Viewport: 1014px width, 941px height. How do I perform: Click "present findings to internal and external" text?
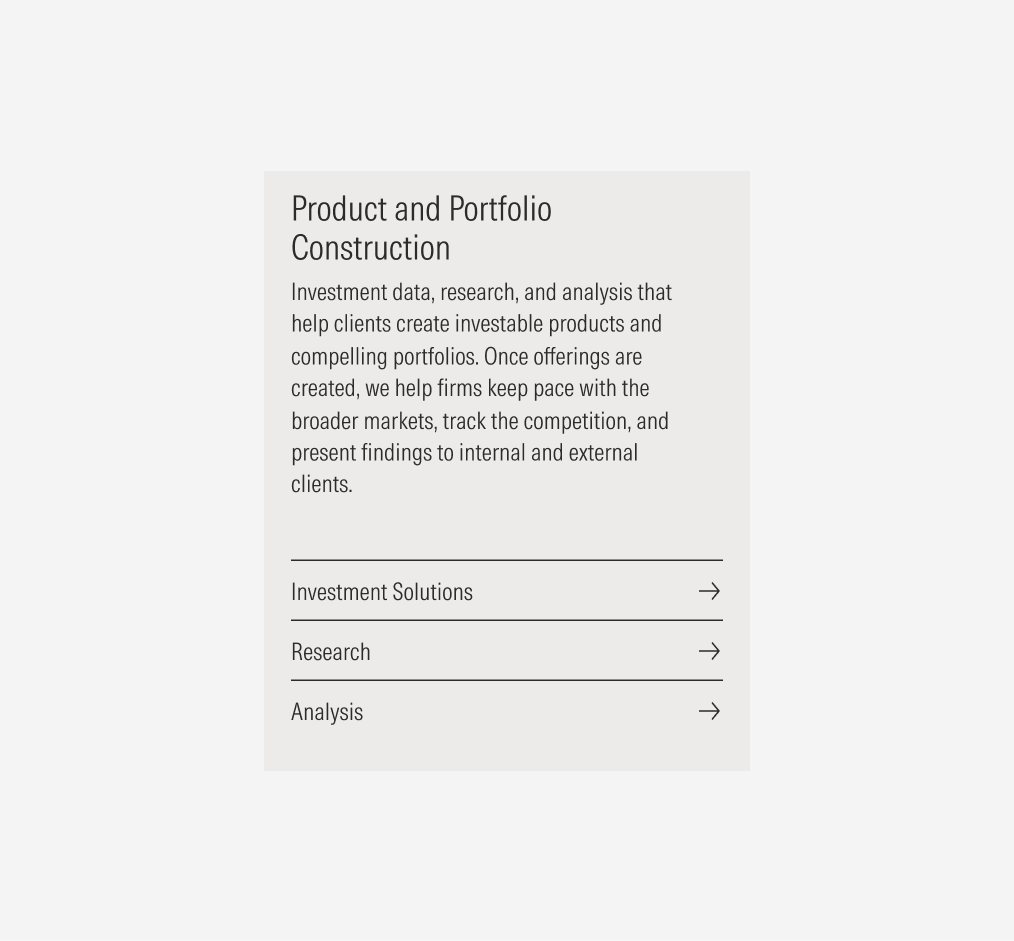coord(464,452)
